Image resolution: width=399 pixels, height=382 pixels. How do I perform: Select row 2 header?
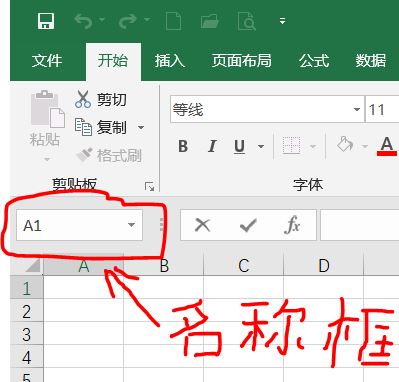(27, 311)
